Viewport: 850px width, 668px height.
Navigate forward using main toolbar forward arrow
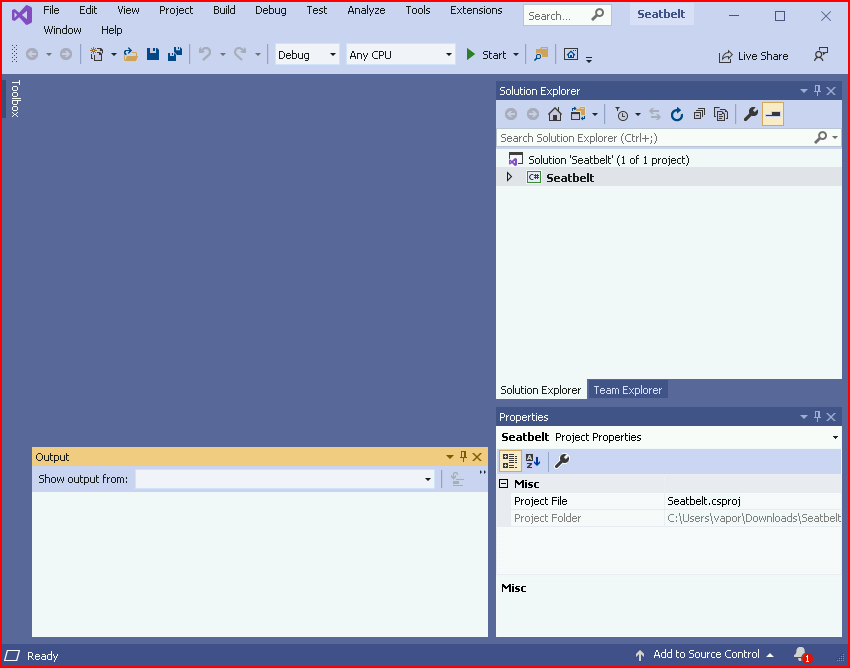tap(66, 54)
